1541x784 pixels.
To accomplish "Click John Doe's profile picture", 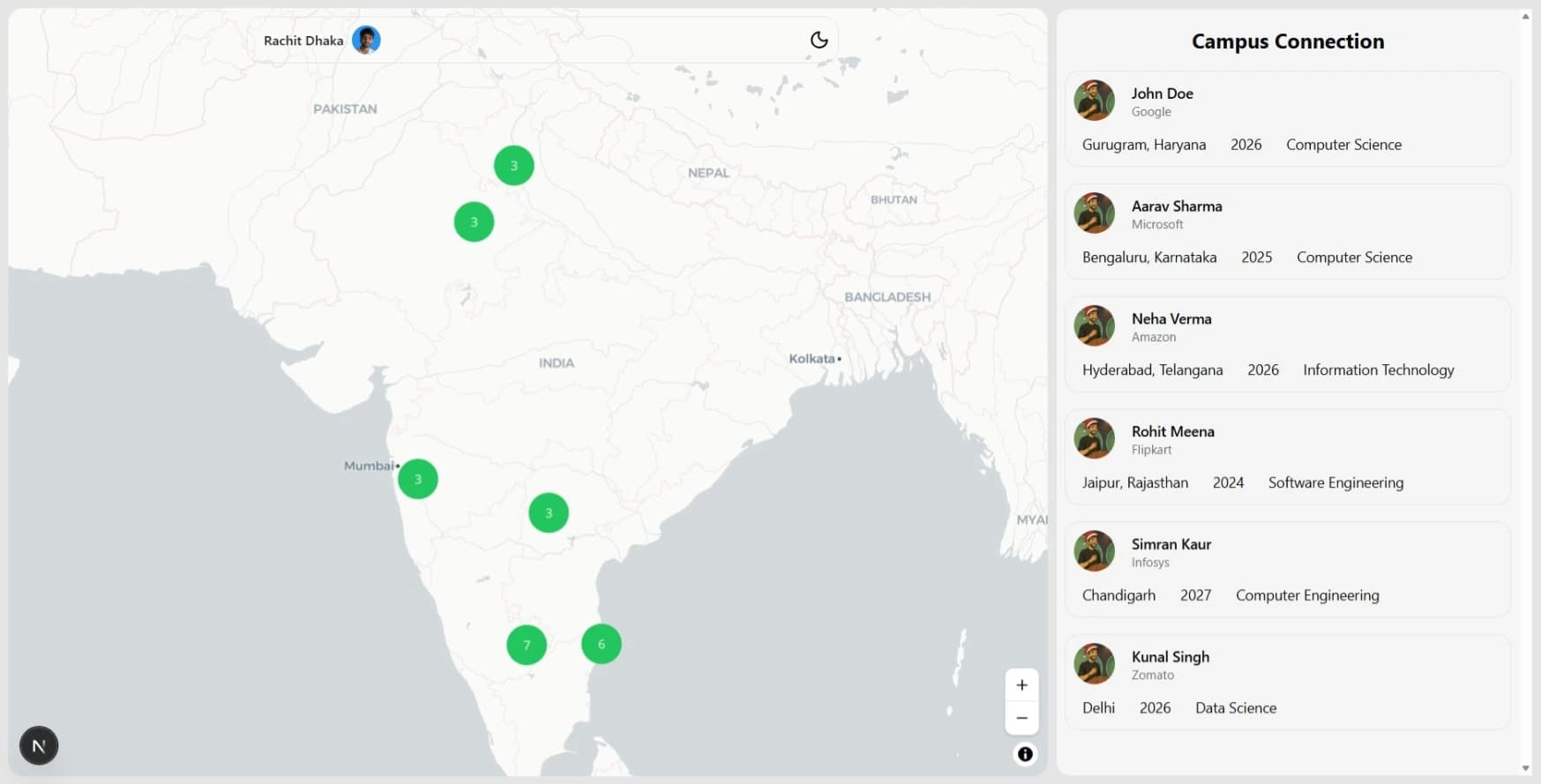I will point(1094,101).
